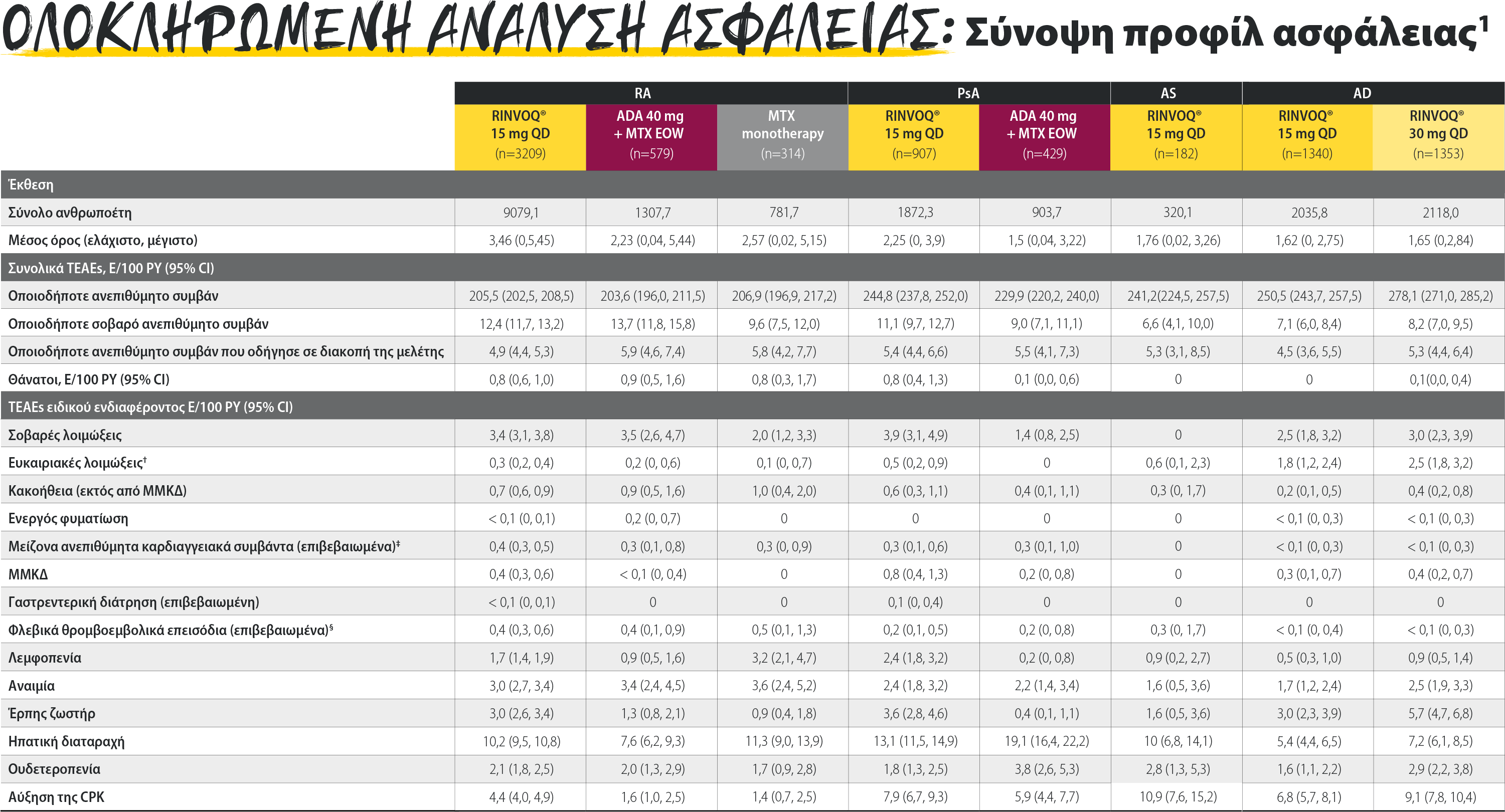This screenshot has width=1505, height=812.
Task: Select the AD column group header
Action: click(x=1362, y=93)
